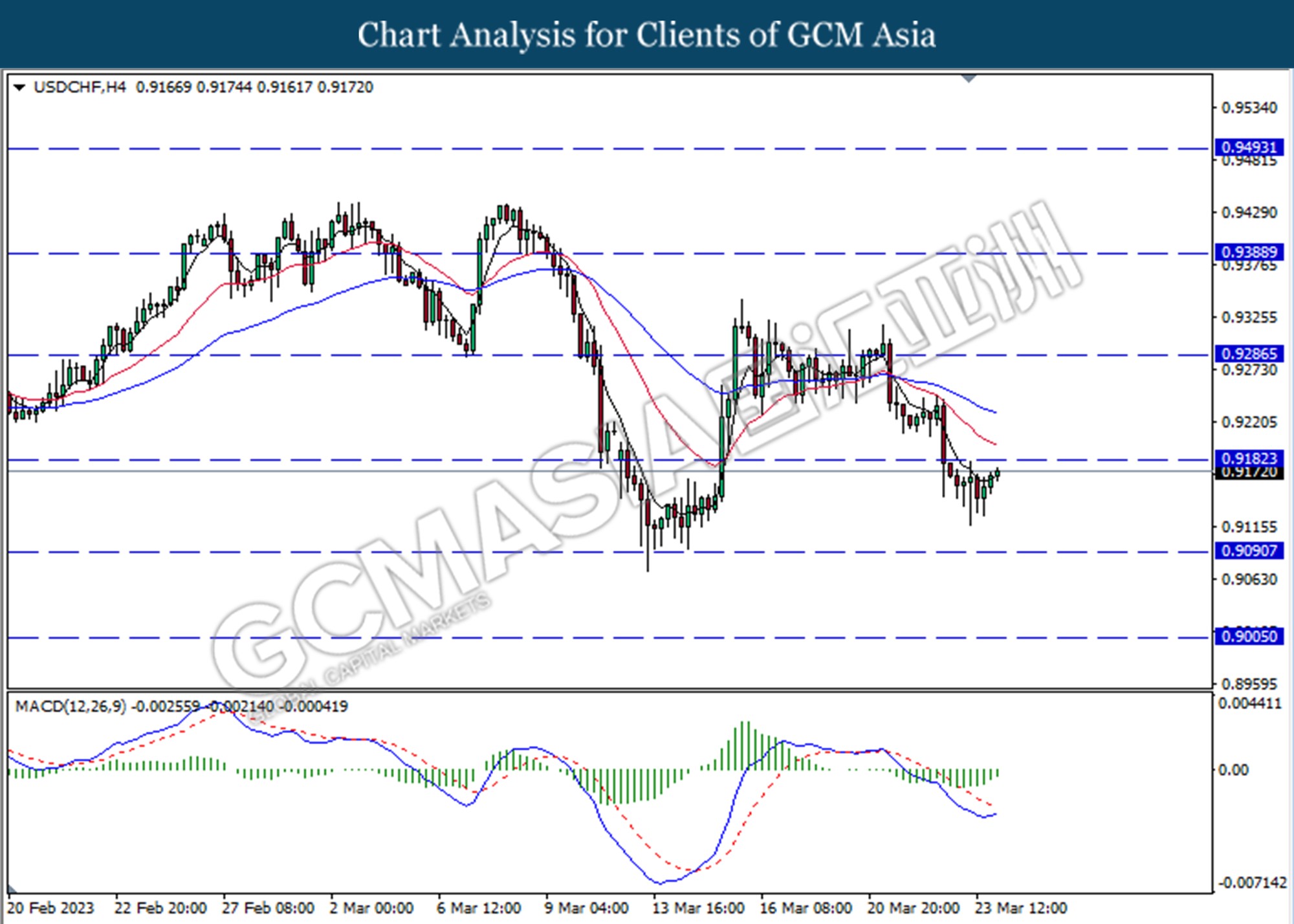Image resolution: width=1294 pixels, height=924 pixels.
Task: Click the USDCHF,H4 symbol title text
Action: 80,87
